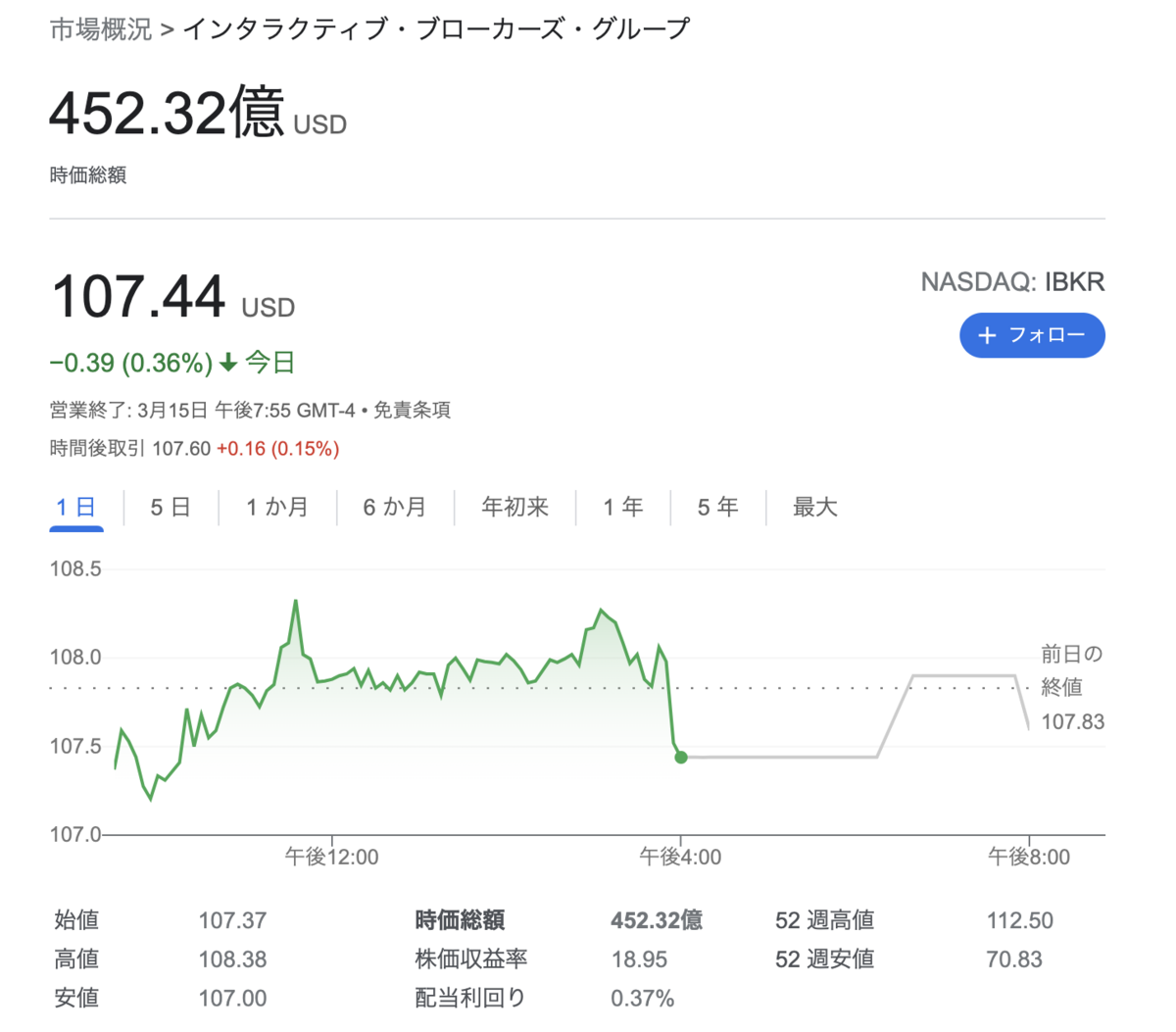Click the plus icon on the フォロー button

[988, 335]
